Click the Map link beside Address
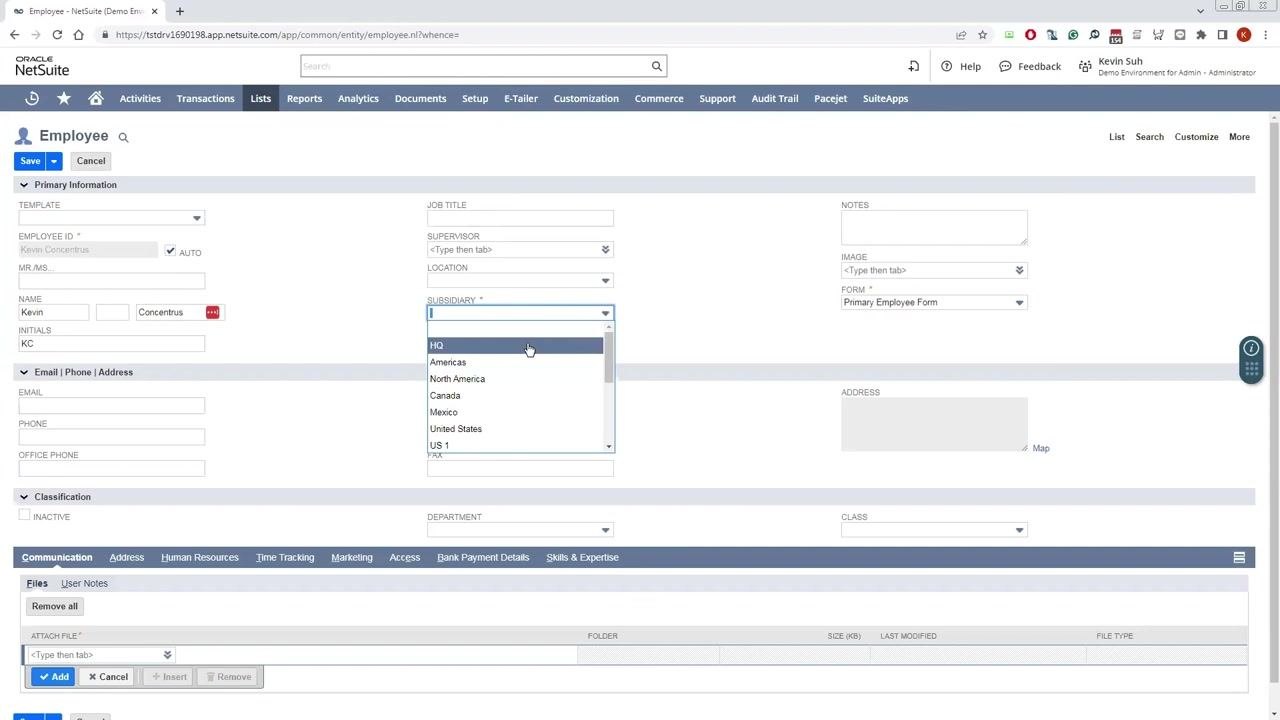Viewport: 1280px width, 720px height. coord(1041,448)
